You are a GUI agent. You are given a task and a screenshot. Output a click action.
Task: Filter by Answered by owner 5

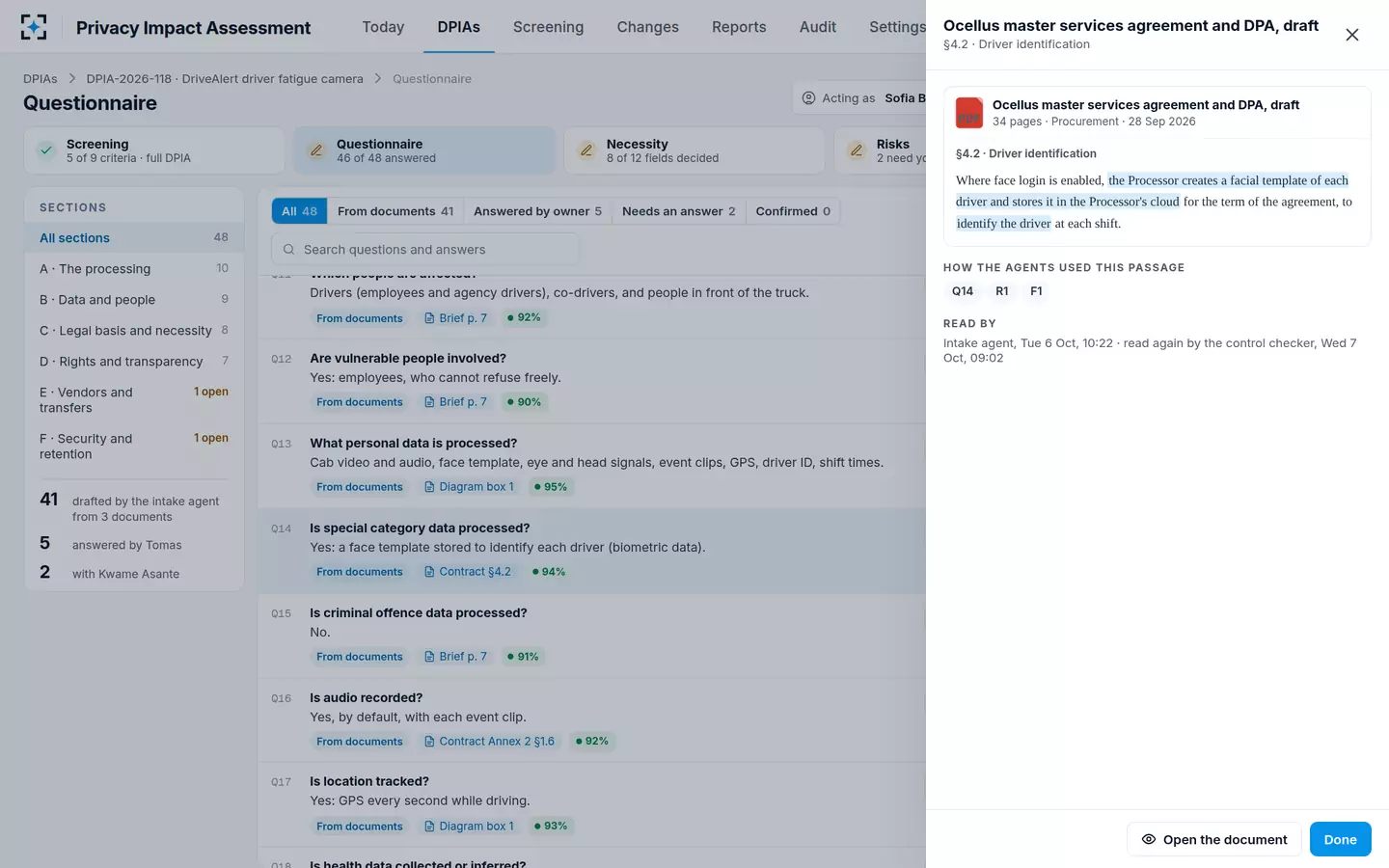coord(537,211)
